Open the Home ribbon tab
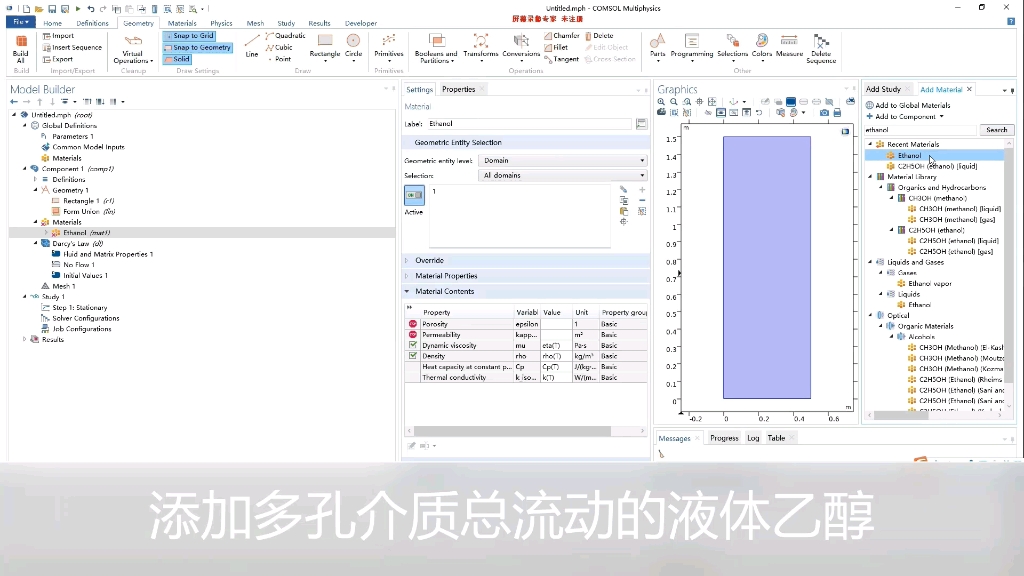Image resolution: width=1024 pixels, height=576 pixels. [53, 23]
